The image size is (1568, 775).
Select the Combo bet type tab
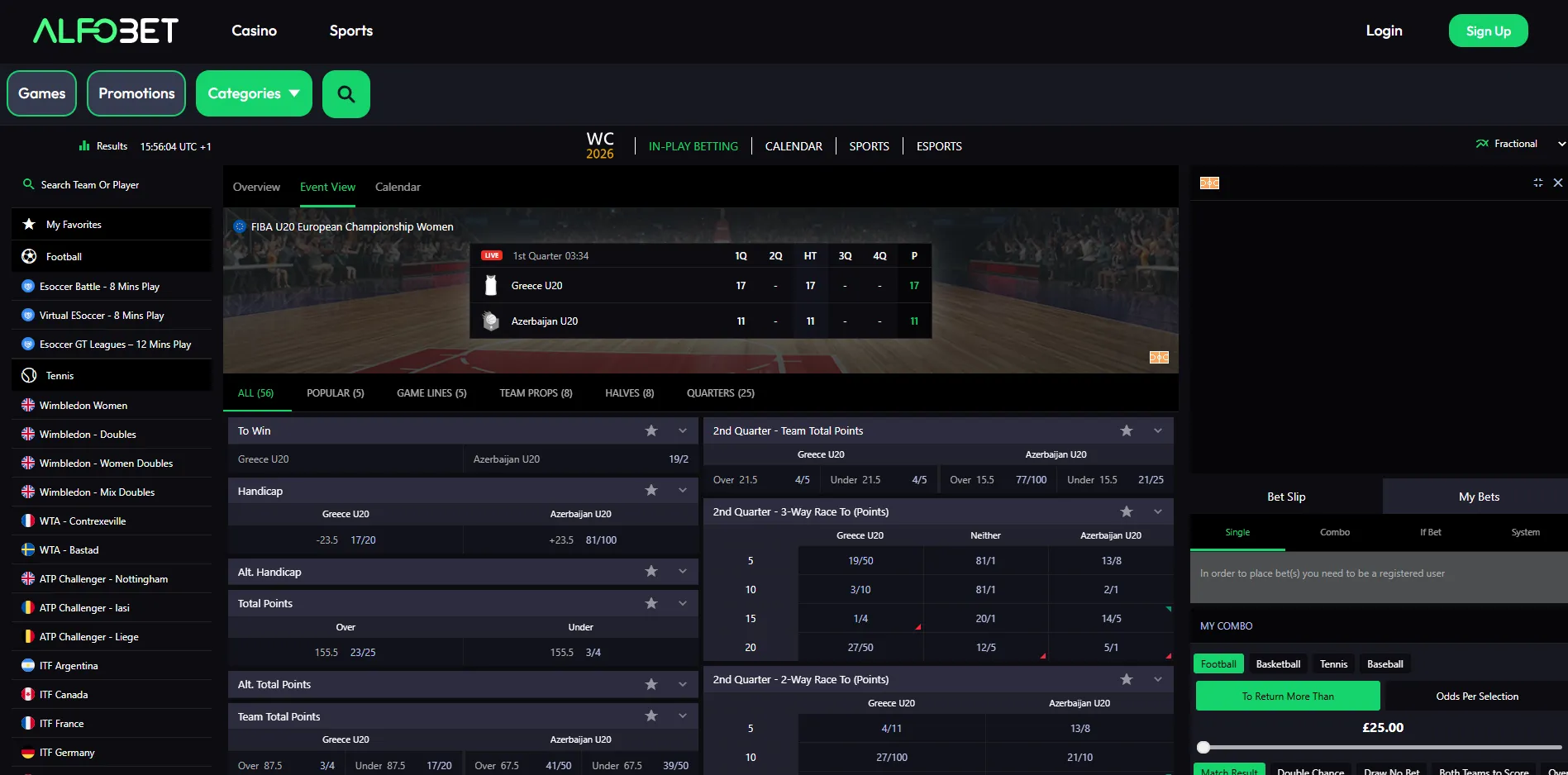coord(1335,532)
